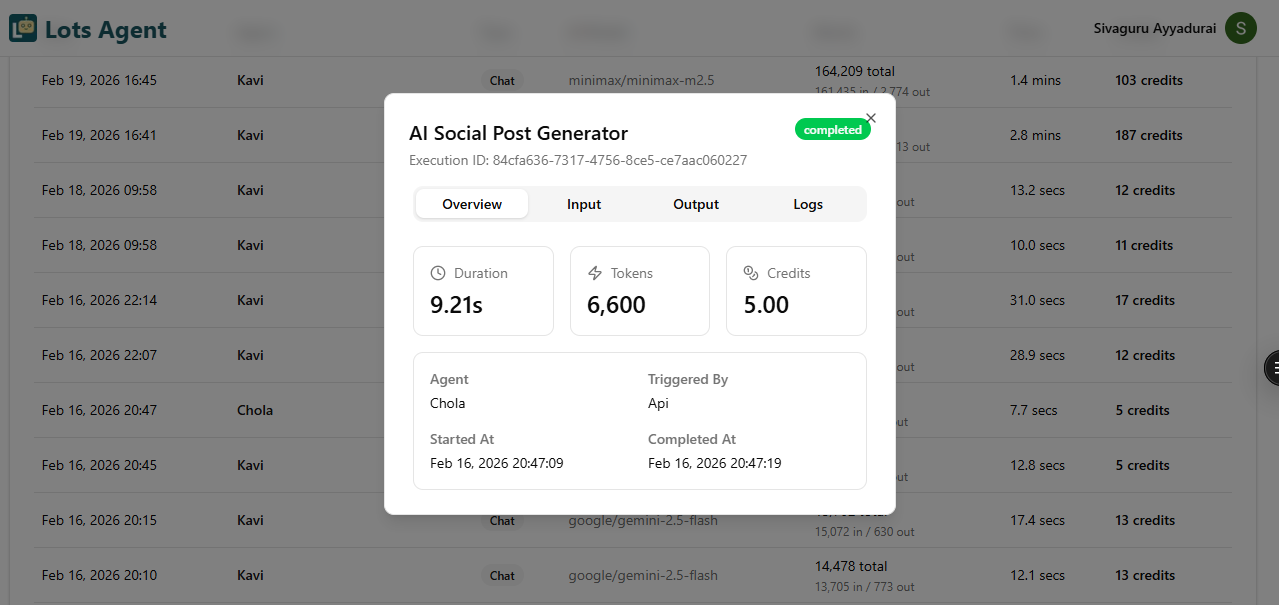Click the Chat badge in the minimax row
Image resolution: width=1279 pixels, height=605 pixels.
coord(502,80)
